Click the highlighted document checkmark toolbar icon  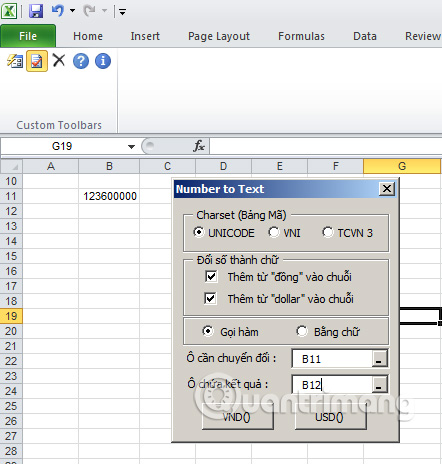(x=37, y=61)
